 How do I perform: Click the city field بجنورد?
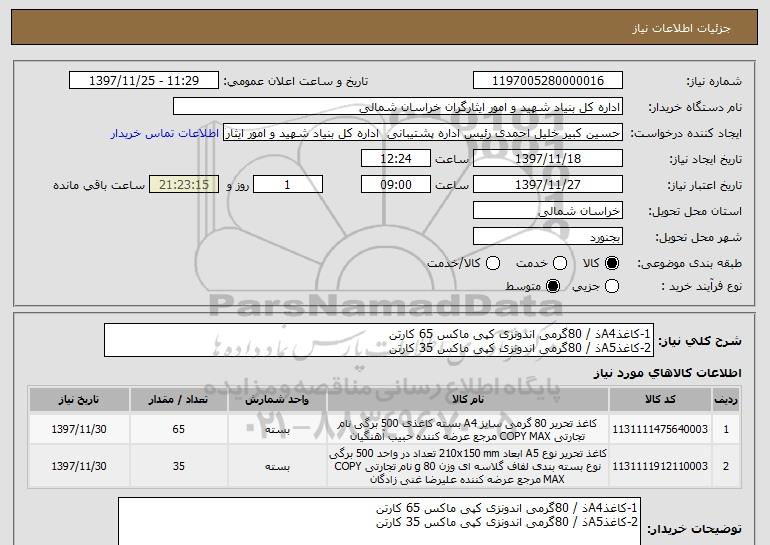pos(548,237)
